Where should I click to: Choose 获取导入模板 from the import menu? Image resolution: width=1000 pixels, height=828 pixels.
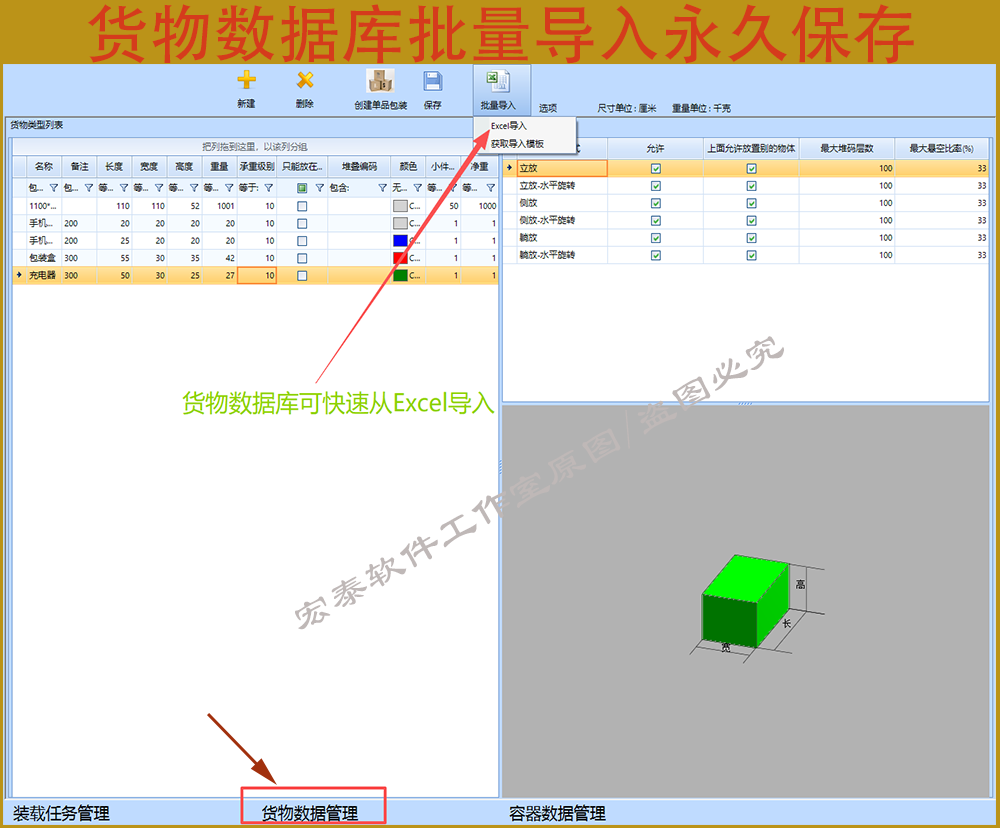(x=517, y=144)
